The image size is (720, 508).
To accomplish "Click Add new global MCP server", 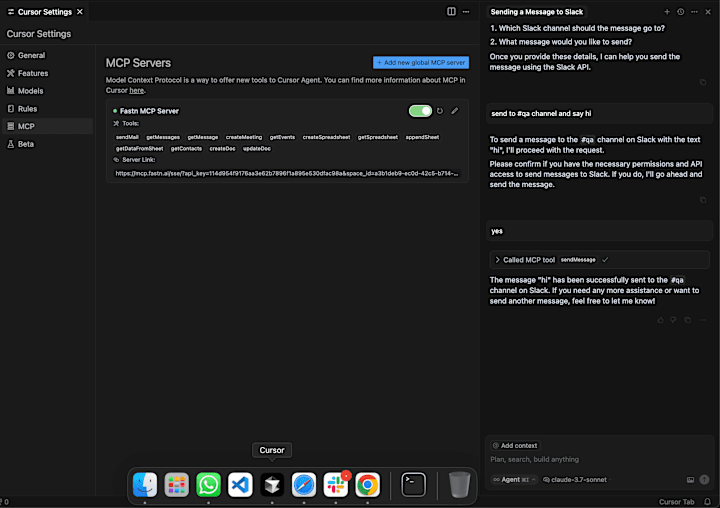I will 421,62.
